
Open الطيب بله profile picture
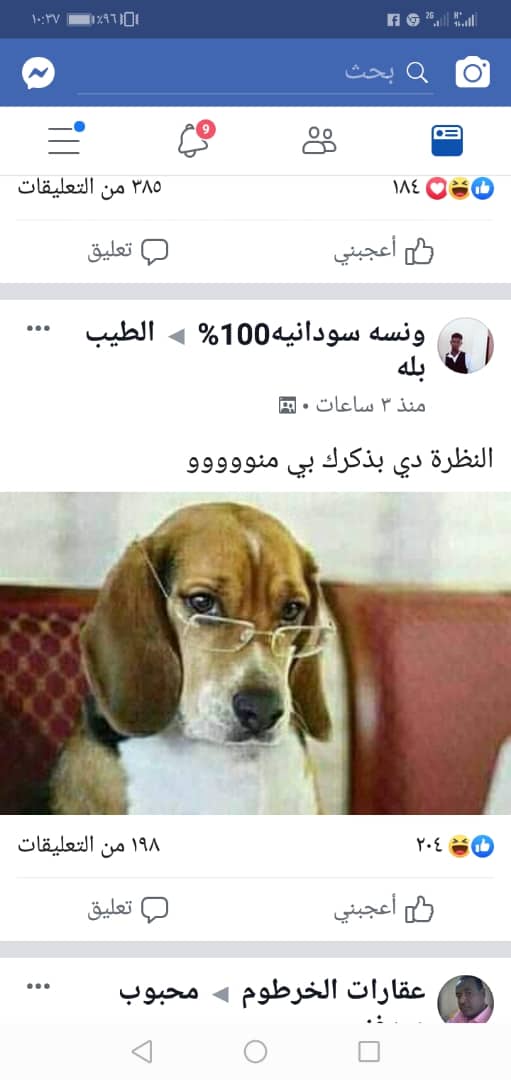(x=466, y=346)
